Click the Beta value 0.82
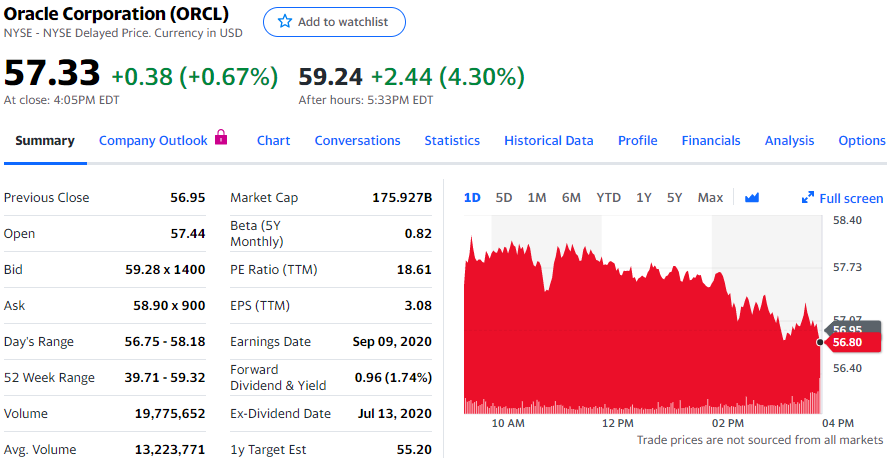 coord(419,234)
